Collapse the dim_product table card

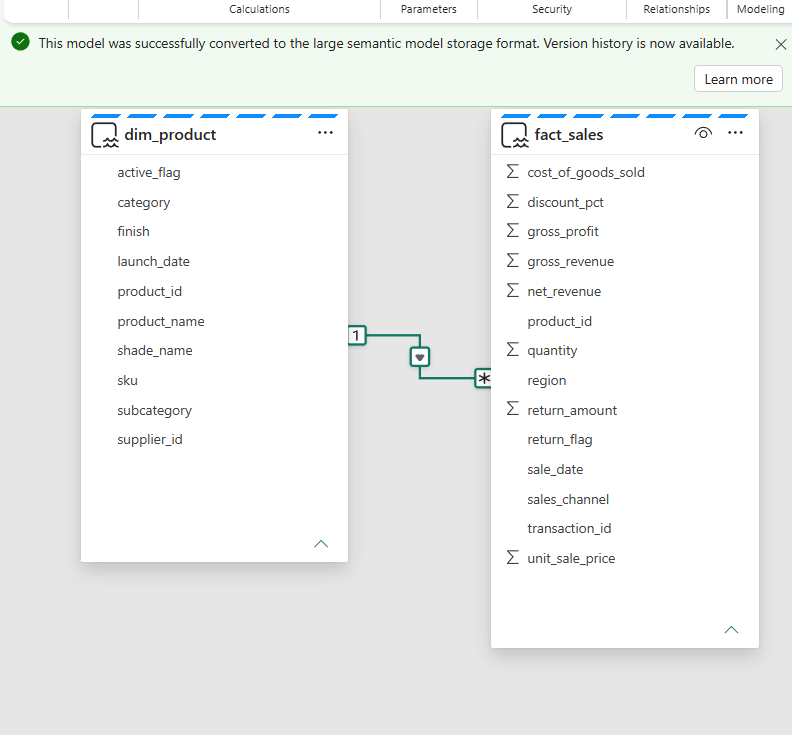[321, 544]
